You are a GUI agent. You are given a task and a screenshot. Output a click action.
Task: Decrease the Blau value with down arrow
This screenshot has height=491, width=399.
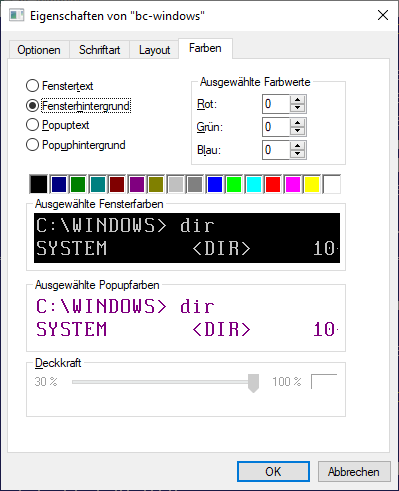point(298,154)
